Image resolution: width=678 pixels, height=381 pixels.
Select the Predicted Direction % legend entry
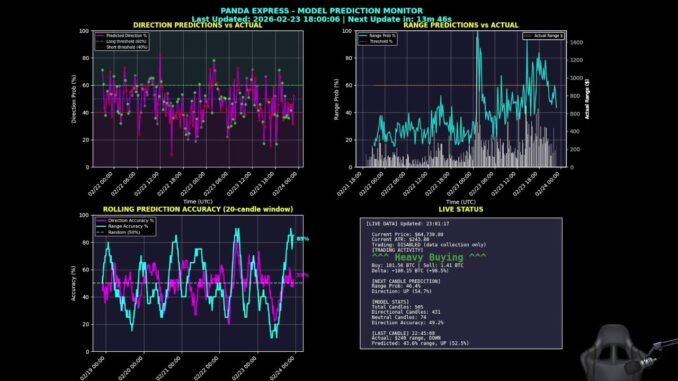coord(122,35)
